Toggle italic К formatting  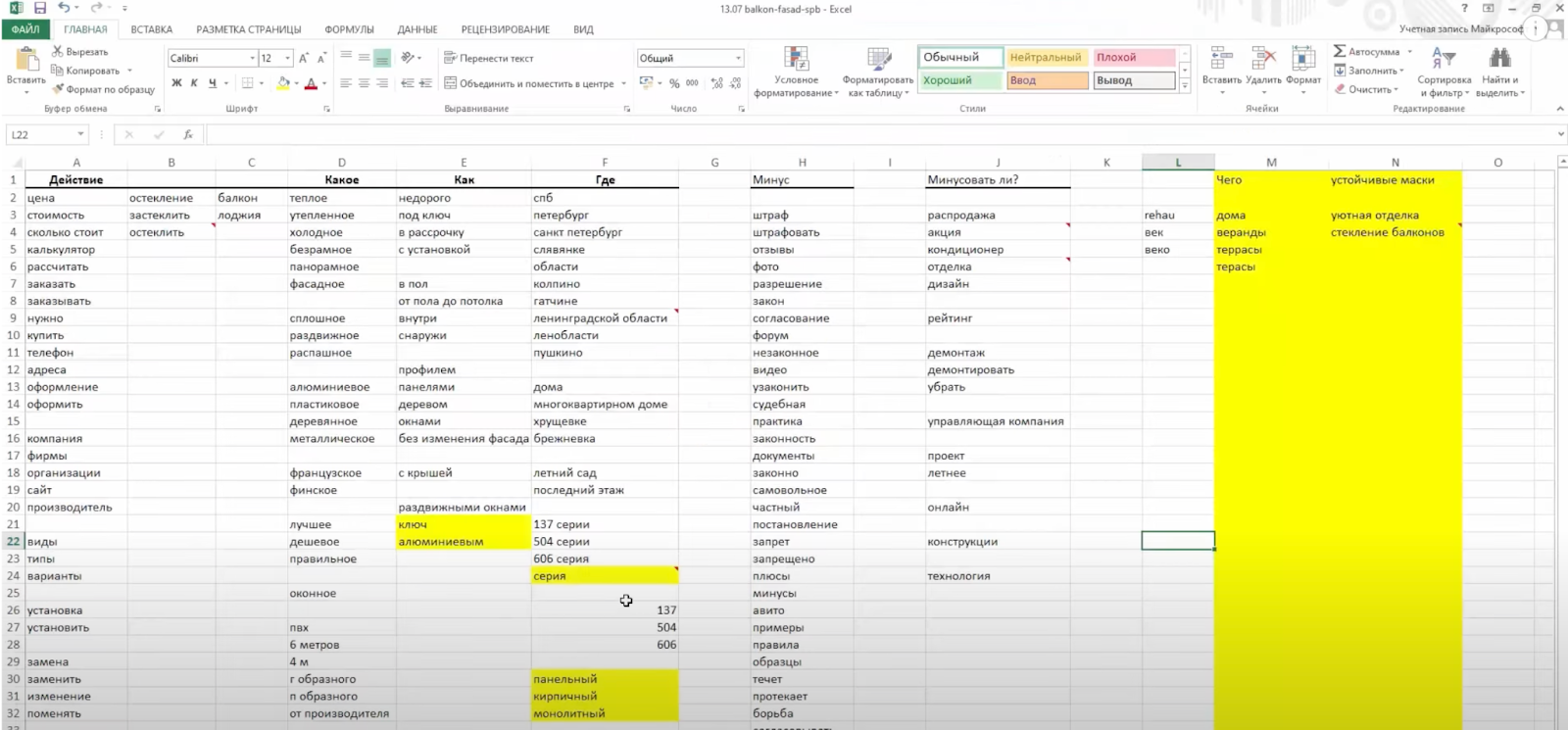tap(194, 83)
